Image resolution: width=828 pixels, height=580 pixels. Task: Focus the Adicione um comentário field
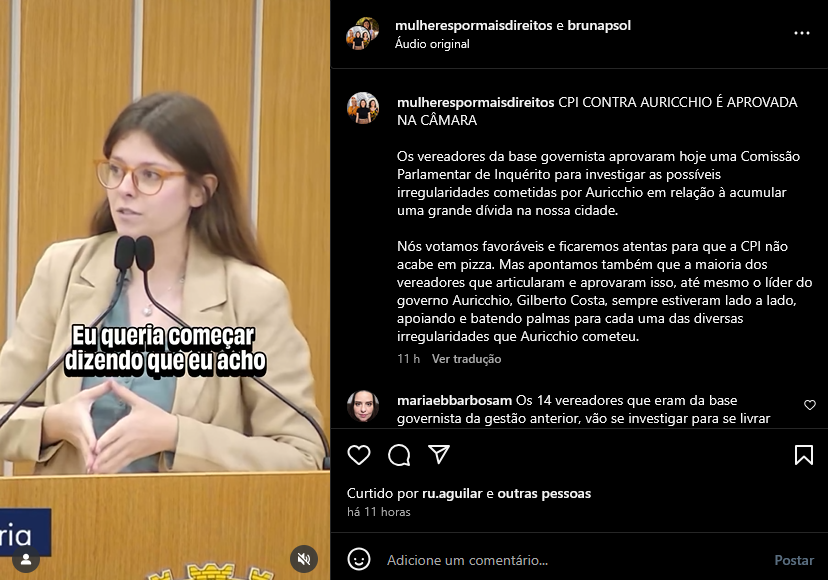point(576,560)
